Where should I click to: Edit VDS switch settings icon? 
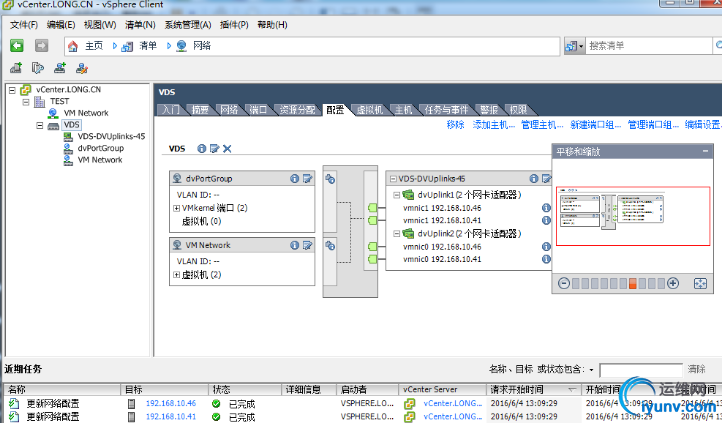click(x=214, y=149)
